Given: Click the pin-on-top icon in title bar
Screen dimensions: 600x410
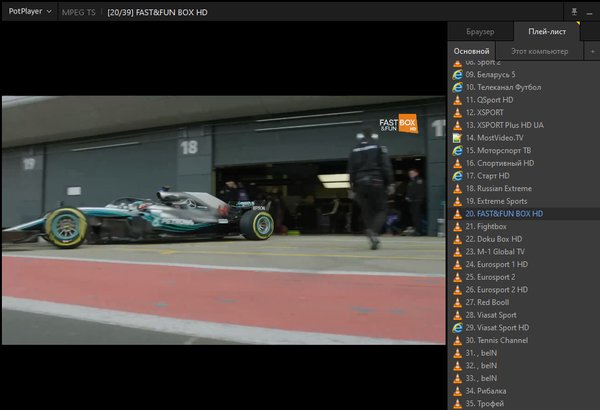Looking at the screenshot, I should coord(576,11).
